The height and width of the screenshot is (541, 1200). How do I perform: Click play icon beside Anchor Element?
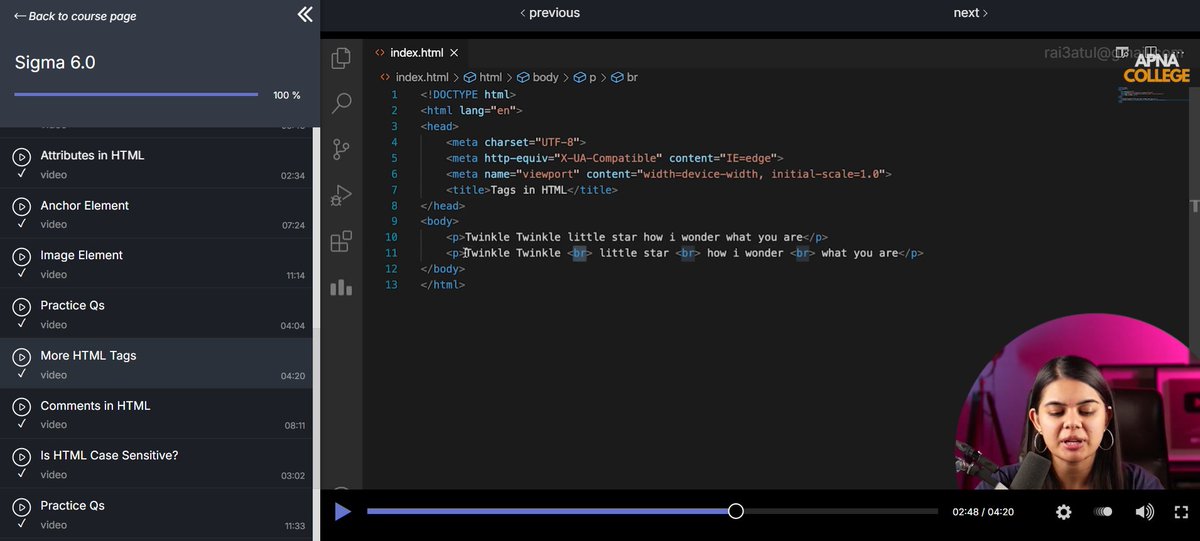pyautogui.click(x=21, y=206)
